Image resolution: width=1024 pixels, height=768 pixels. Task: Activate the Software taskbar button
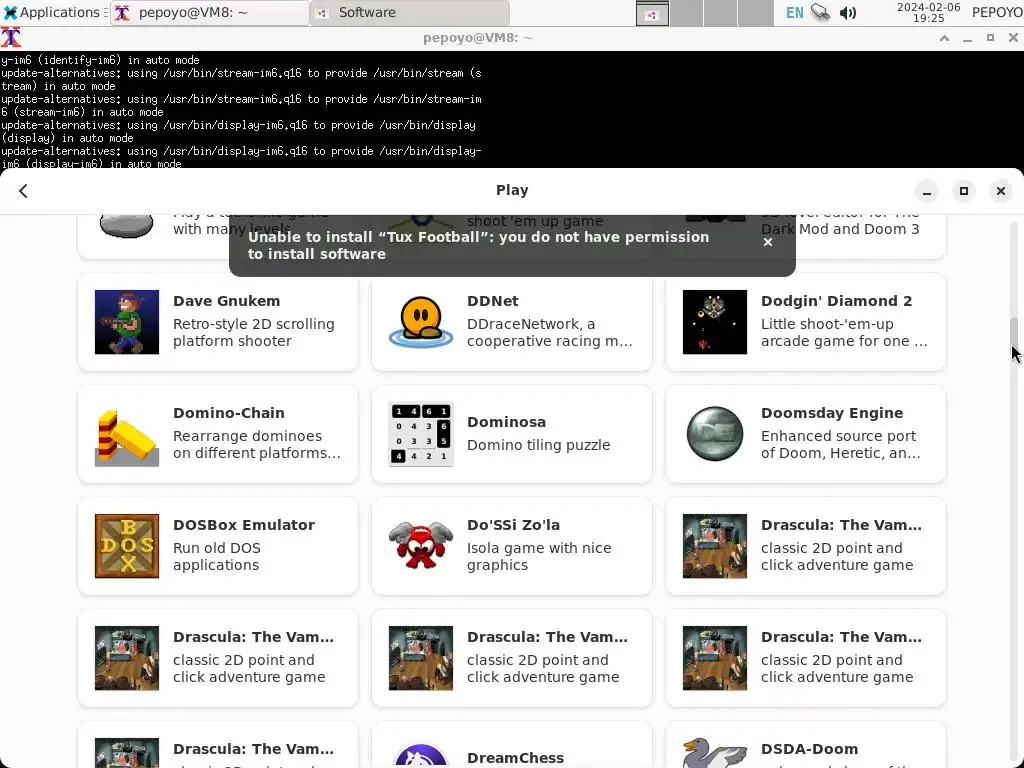(410, 12)
